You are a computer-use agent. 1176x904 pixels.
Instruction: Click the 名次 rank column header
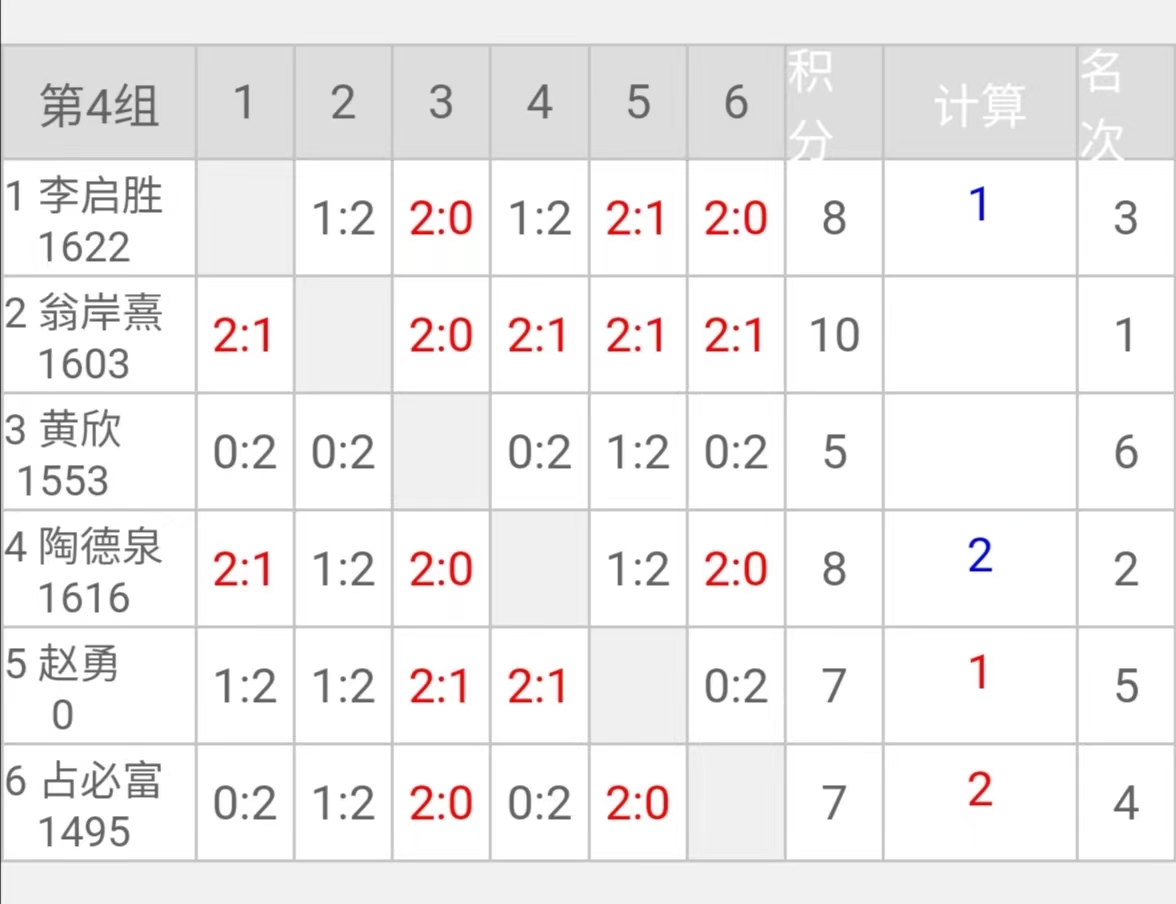click(1125, 103)
